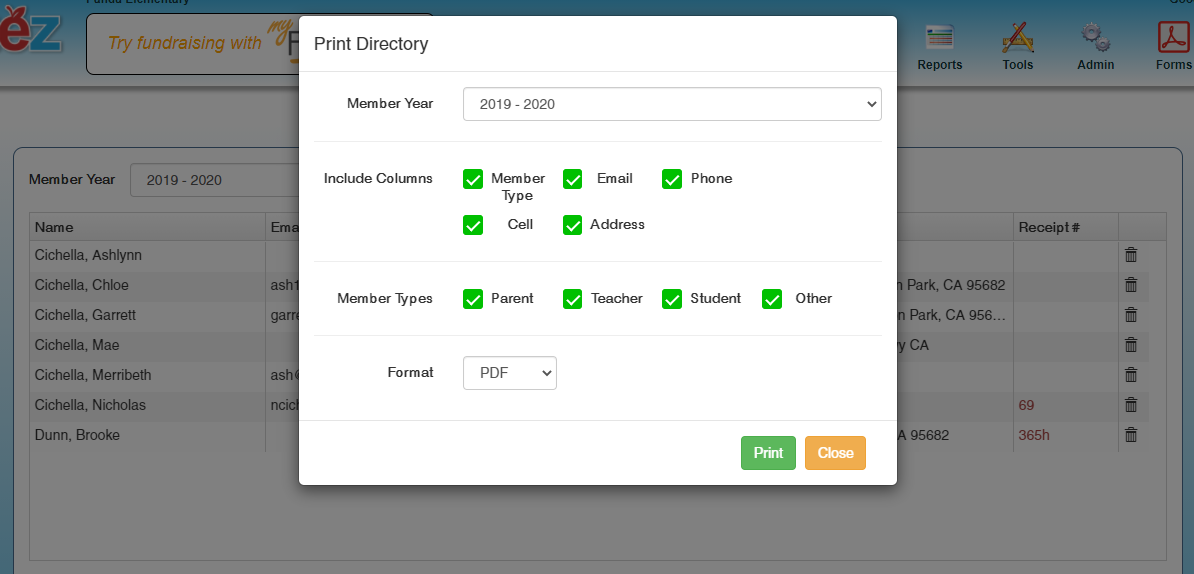Click the orange Close button

point(835,453)
